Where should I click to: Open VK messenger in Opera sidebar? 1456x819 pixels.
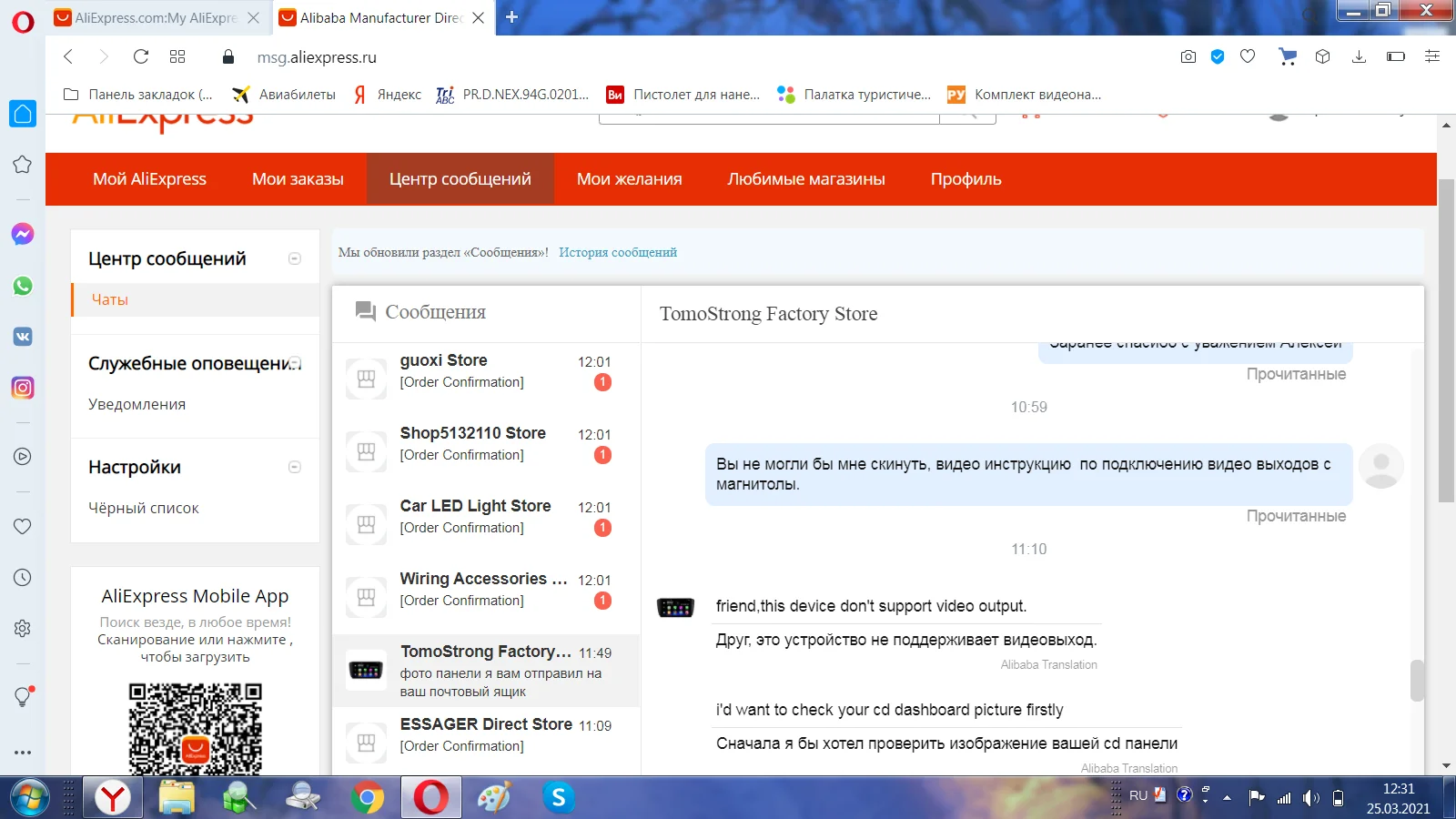(23, 337)
